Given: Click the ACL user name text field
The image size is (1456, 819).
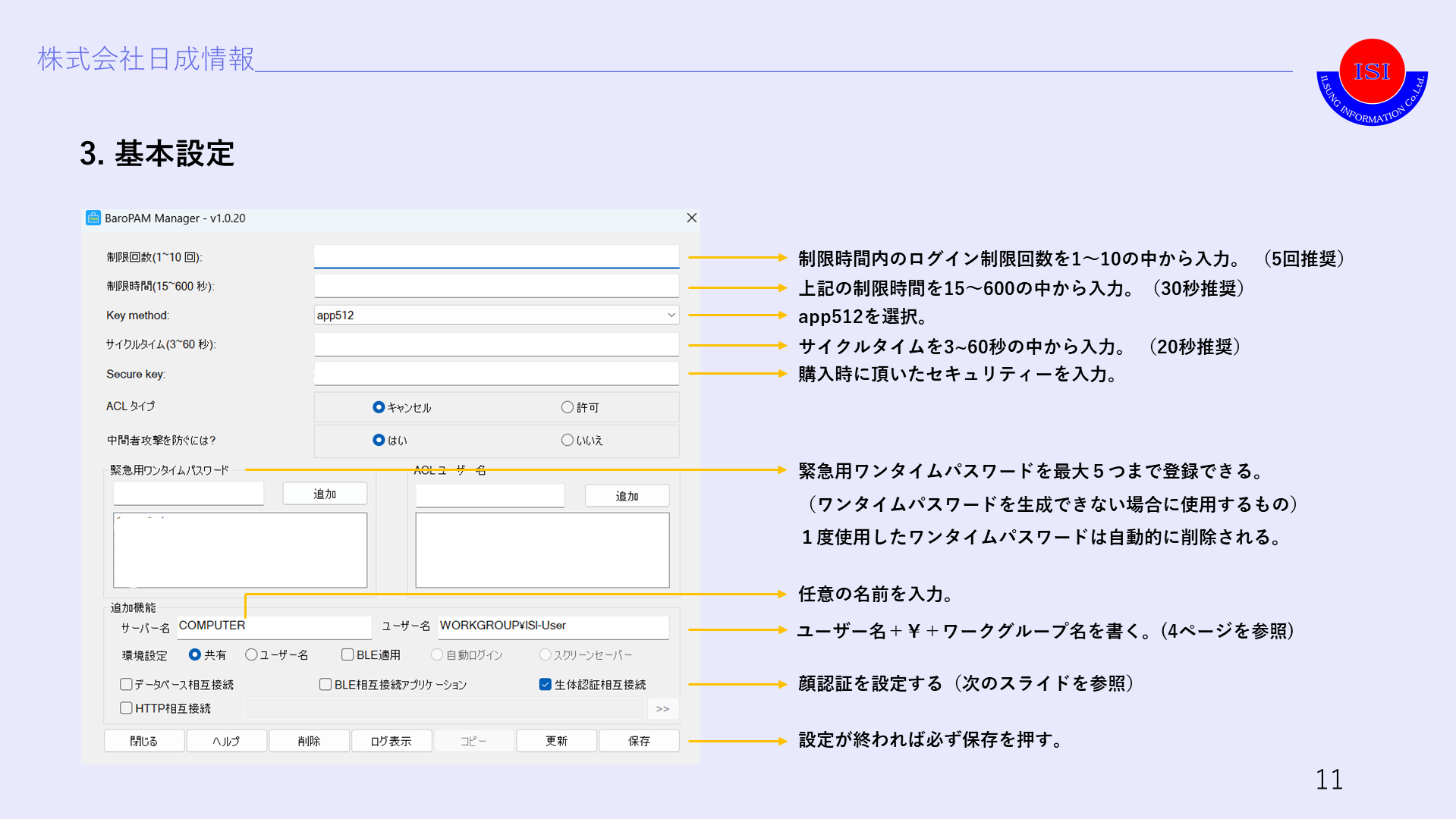Looking at the screenshot, I should (x=490, y=496).
